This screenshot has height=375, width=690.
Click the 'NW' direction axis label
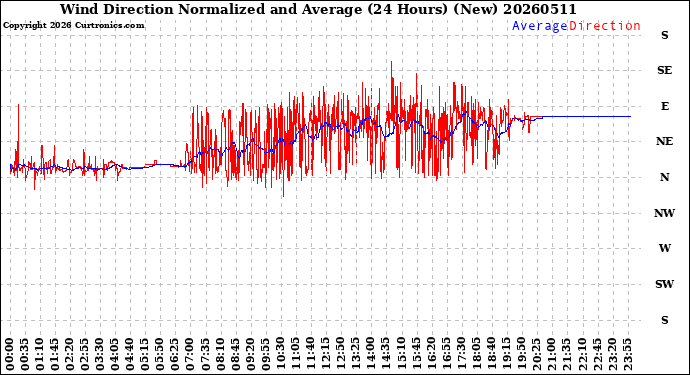(x=664, y=213)
